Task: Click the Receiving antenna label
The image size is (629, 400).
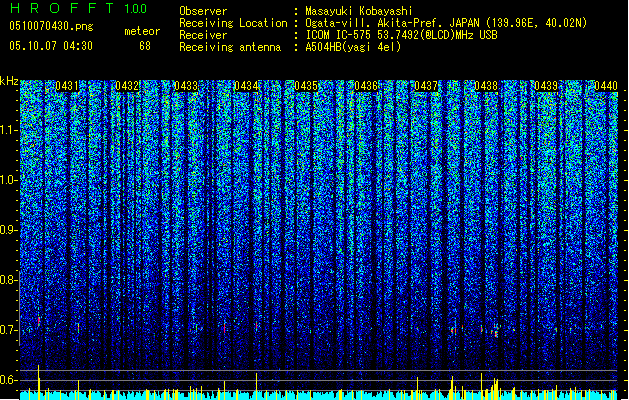Action: pyautogui.click(x=230, y=47)
